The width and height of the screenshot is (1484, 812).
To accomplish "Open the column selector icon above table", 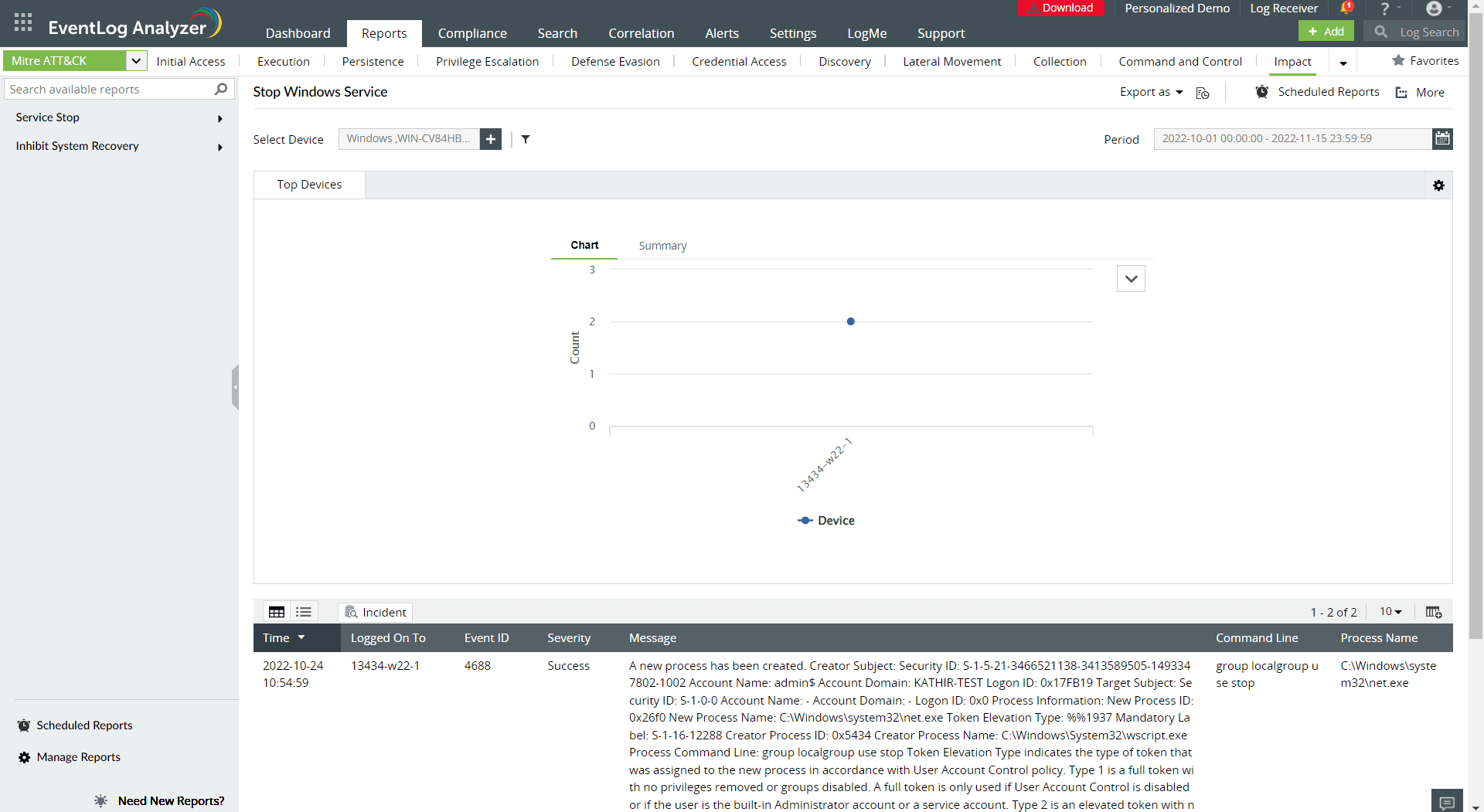I will pyautogui.click(x=1434, y=612).
